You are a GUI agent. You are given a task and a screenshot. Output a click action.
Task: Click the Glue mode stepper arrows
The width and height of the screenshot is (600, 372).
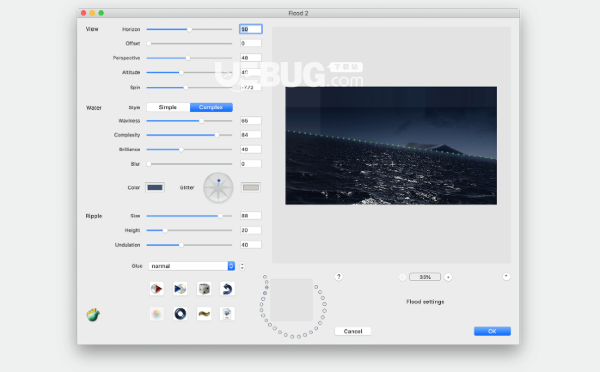click(x=242, y=266)
